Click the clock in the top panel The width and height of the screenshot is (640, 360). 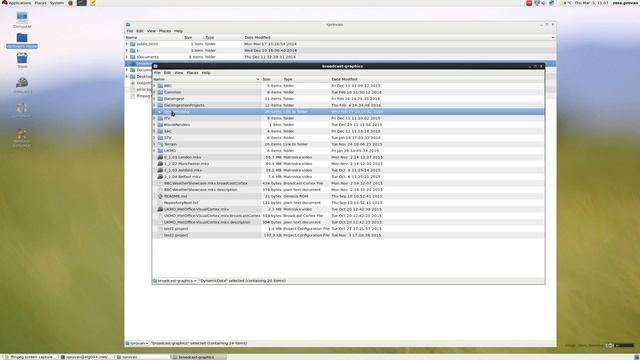click(591, 3)
